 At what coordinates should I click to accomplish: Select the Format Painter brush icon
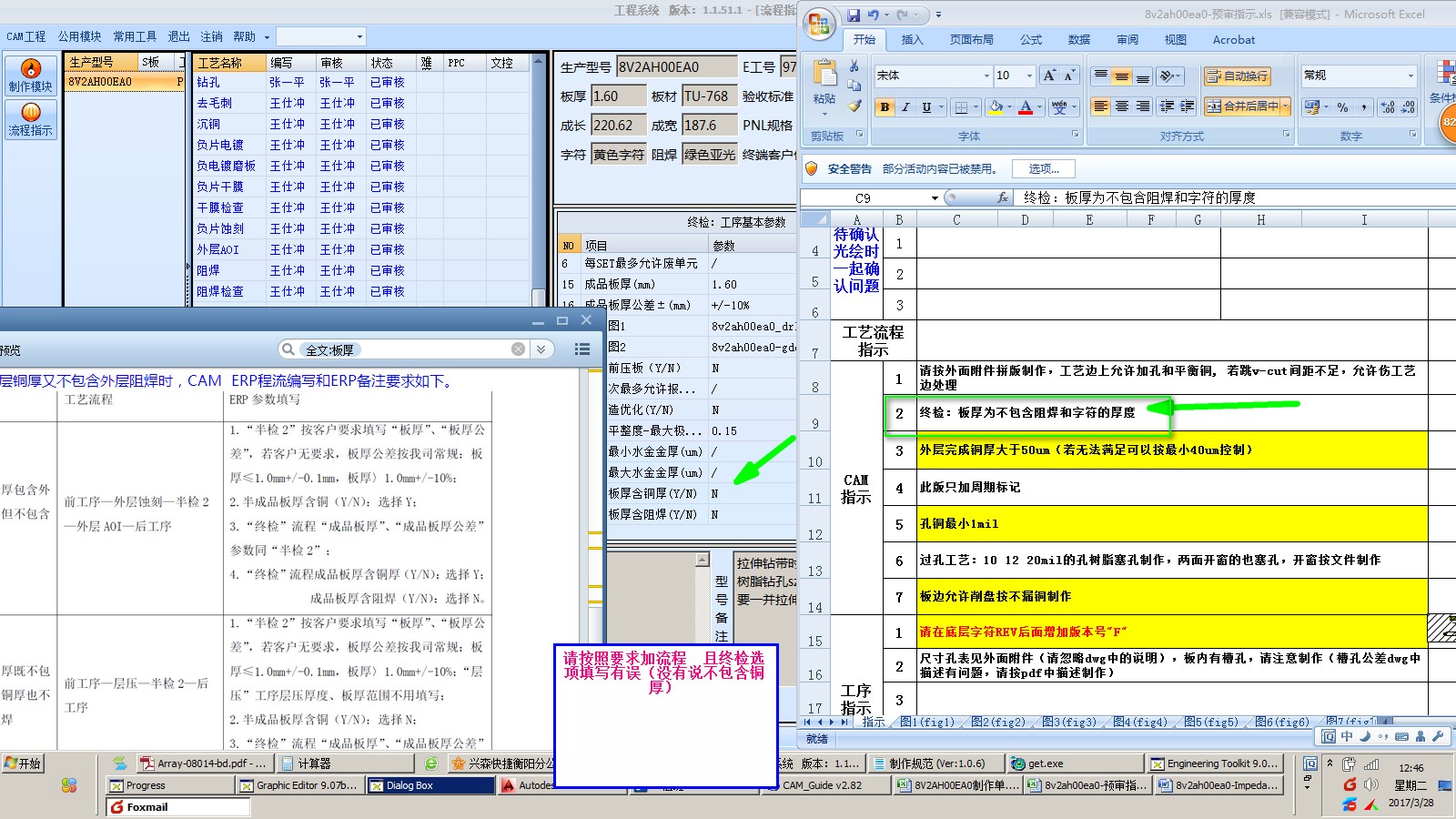point(854,106)
